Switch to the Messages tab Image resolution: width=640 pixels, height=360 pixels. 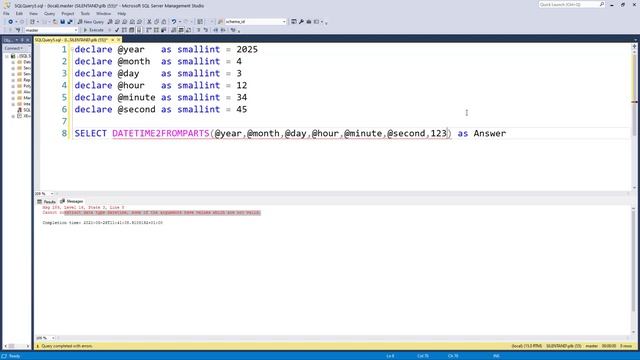tap(72, 201)
